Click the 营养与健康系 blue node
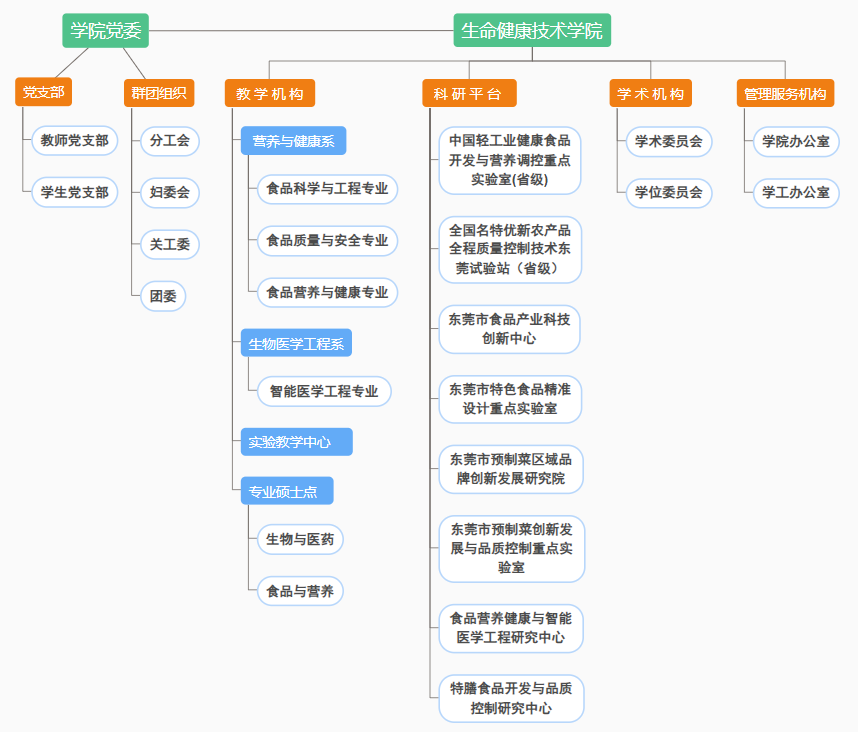This screenshot has width=858, height=732. (x=293, y=141)
